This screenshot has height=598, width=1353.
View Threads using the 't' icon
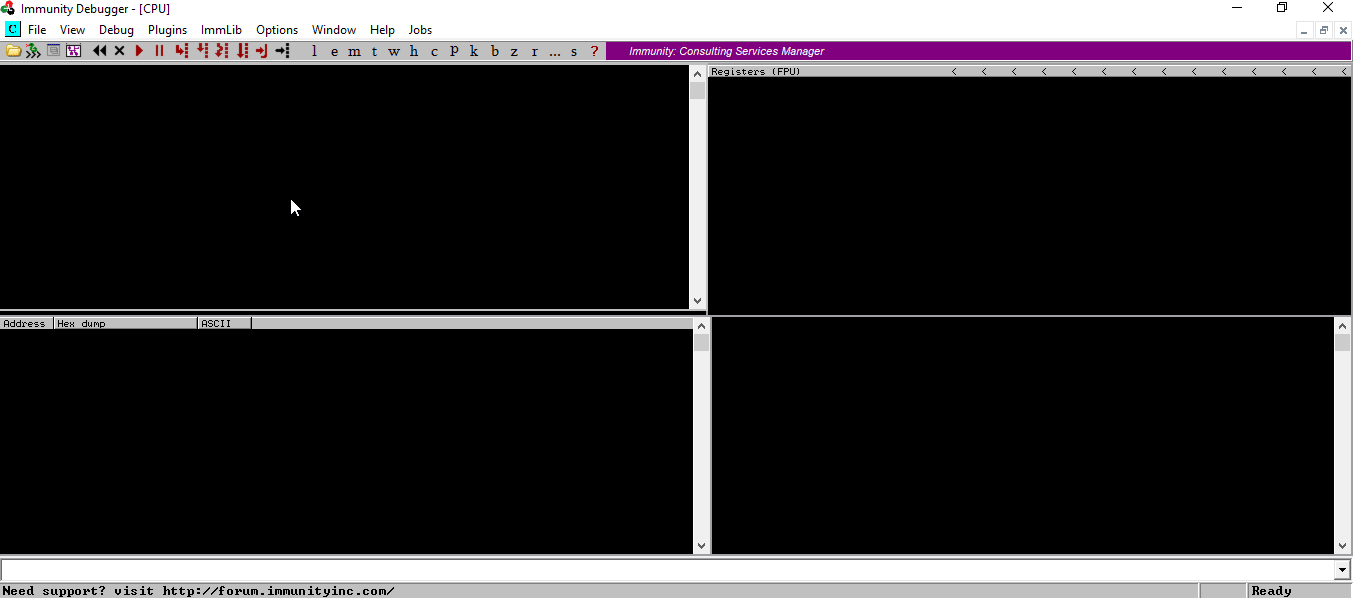pyautogui.click(x=374, y=50)
